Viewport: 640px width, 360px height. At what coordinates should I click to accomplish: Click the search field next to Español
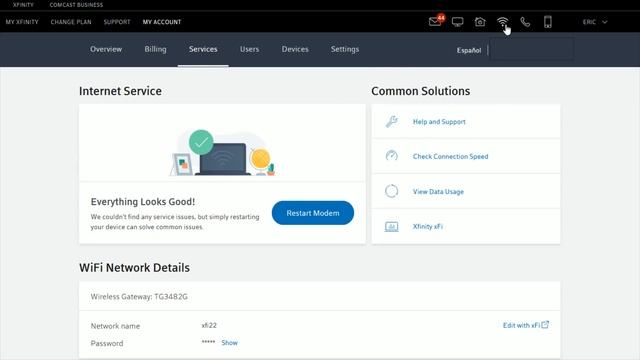[531, 50]
